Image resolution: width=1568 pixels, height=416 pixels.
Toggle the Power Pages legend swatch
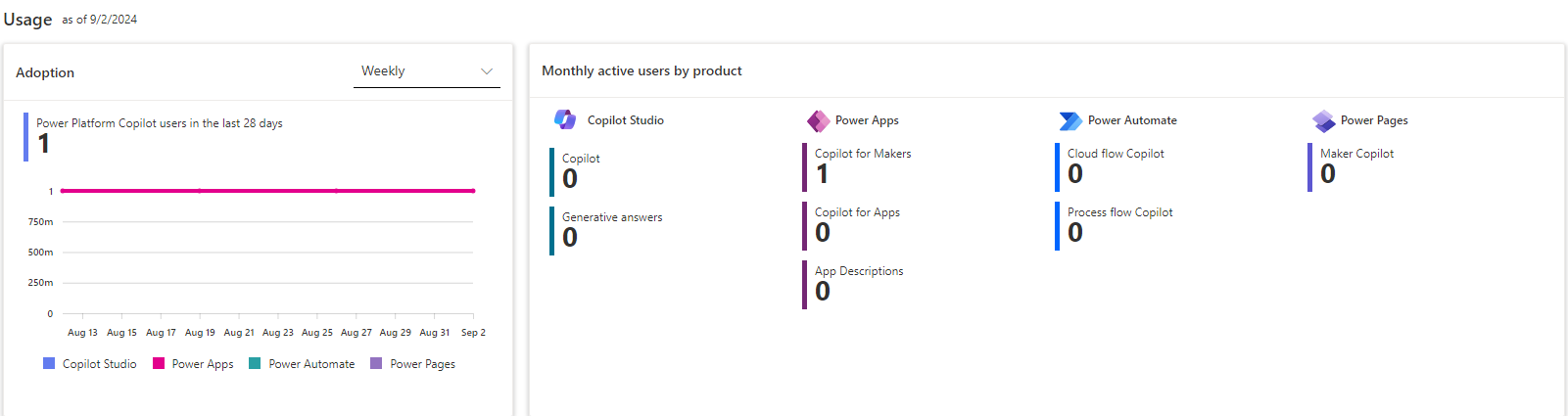[x=376, y=363]
